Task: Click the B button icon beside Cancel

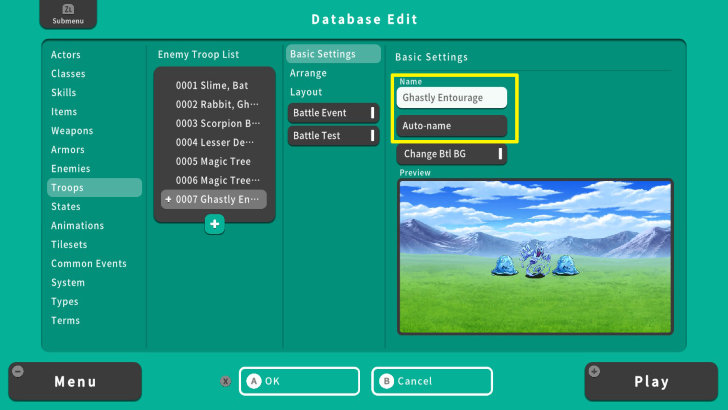Action: [x=387, y=381]
